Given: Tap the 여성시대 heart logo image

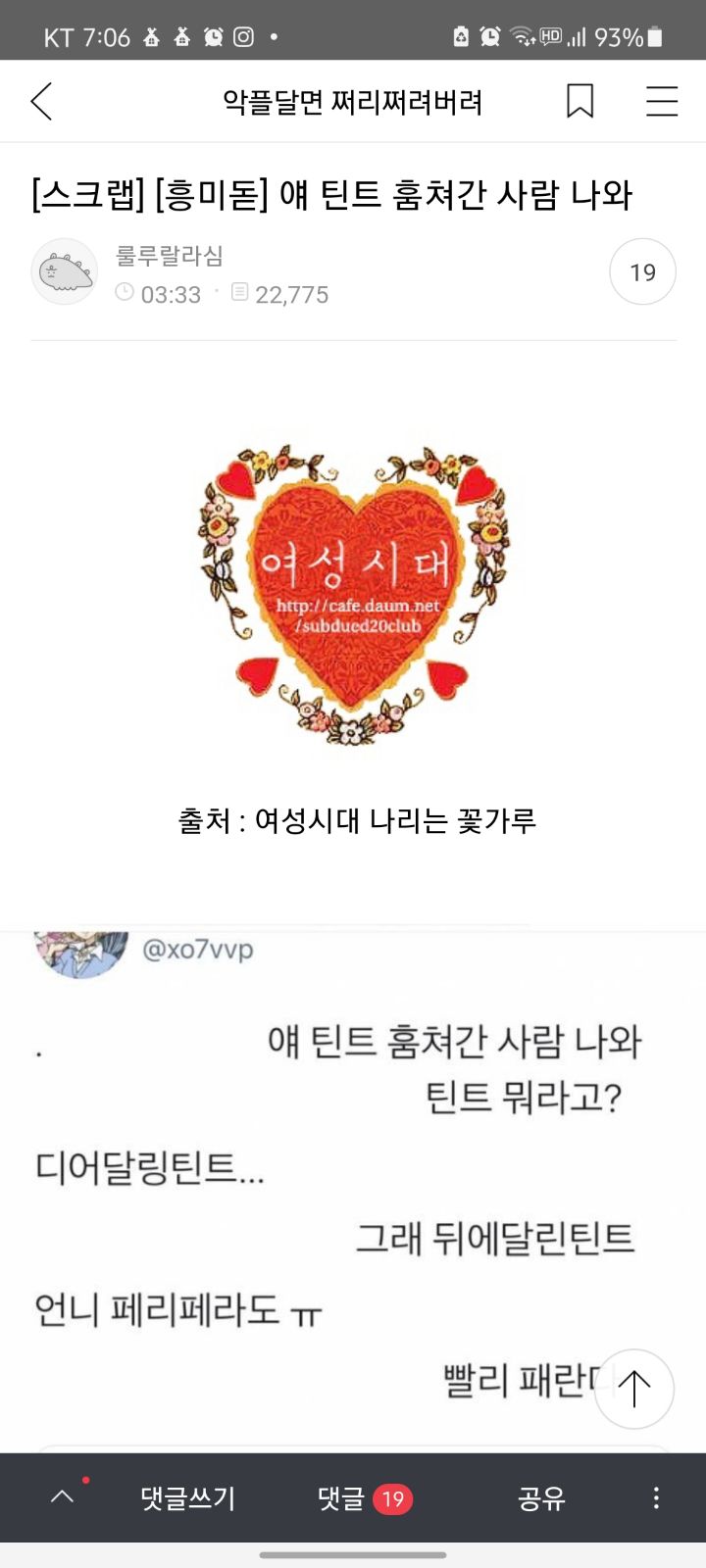Looking at the screenshot, I should [x=353, y=595].
